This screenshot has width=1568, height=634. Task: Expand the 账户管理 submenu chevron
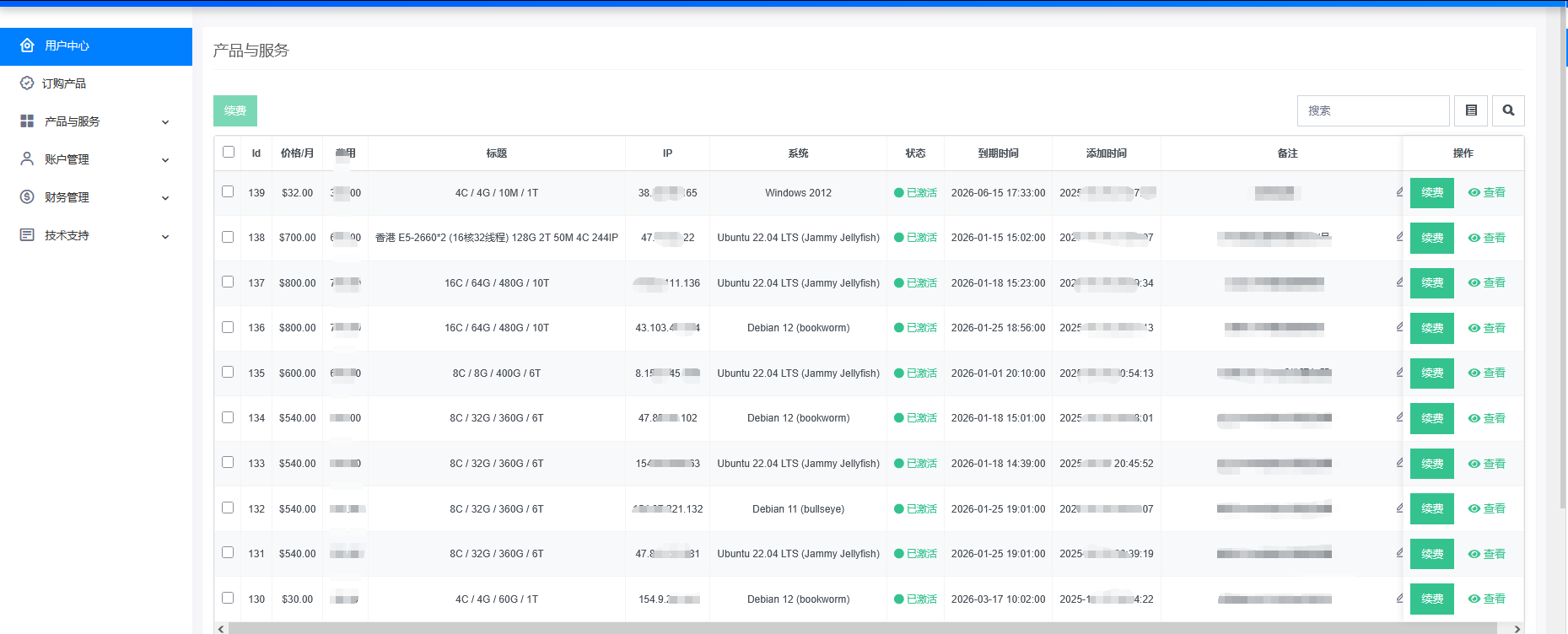165,160
